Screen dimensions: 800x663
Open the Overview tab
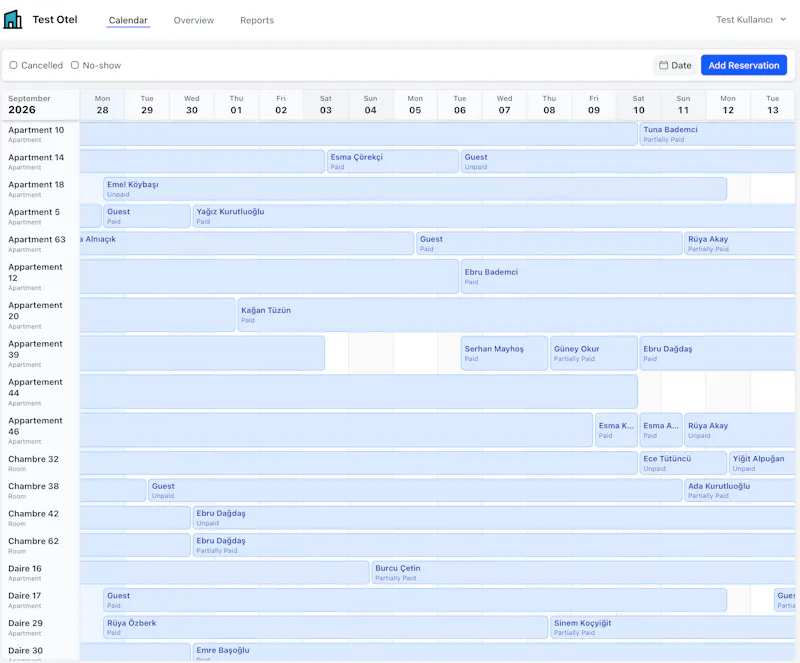[194, 20]
